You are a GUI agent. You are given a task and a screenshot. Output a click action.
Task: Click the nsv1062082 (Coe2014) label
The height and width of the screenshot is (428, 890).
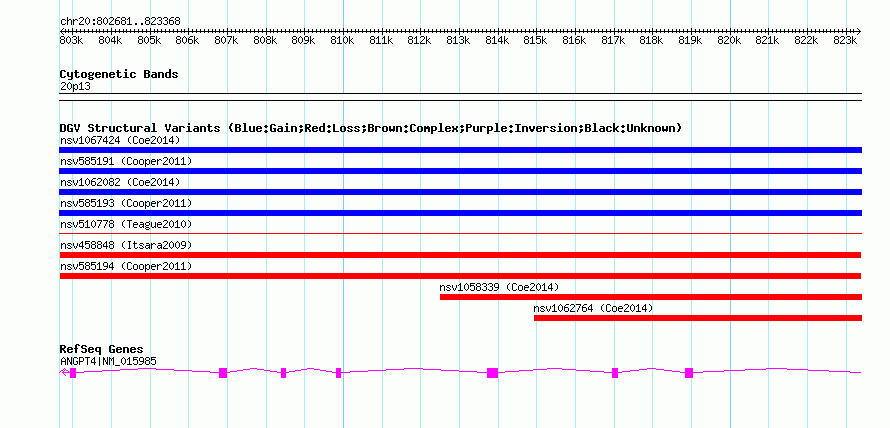tap(120, 182)
